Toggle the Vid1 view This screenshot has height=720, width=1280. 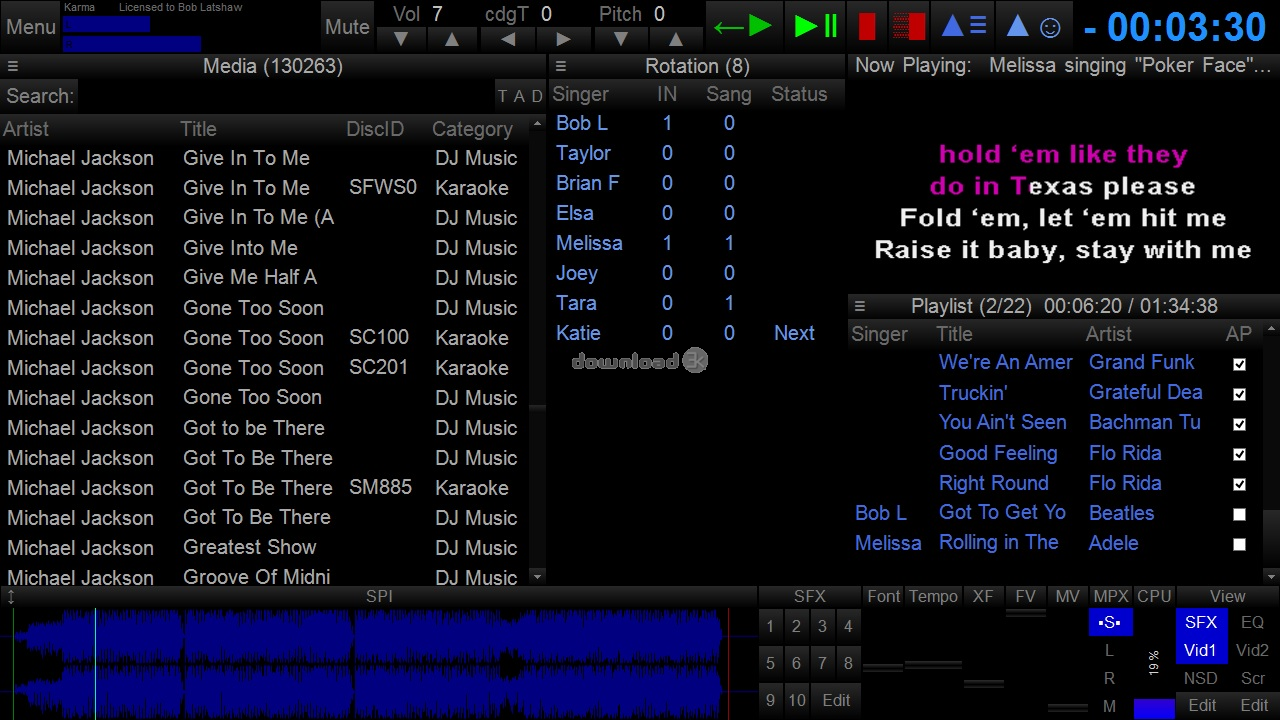(x=1201, y=650)
